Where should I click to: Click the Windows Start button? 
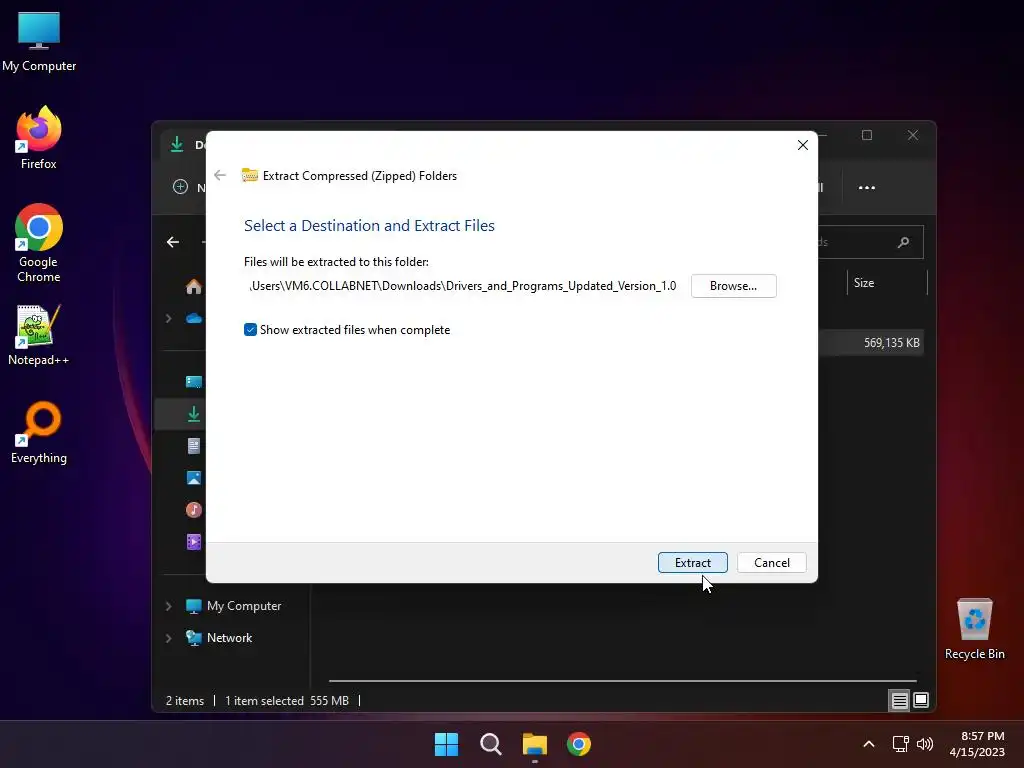pyautogui.click(x=447, y=744)
